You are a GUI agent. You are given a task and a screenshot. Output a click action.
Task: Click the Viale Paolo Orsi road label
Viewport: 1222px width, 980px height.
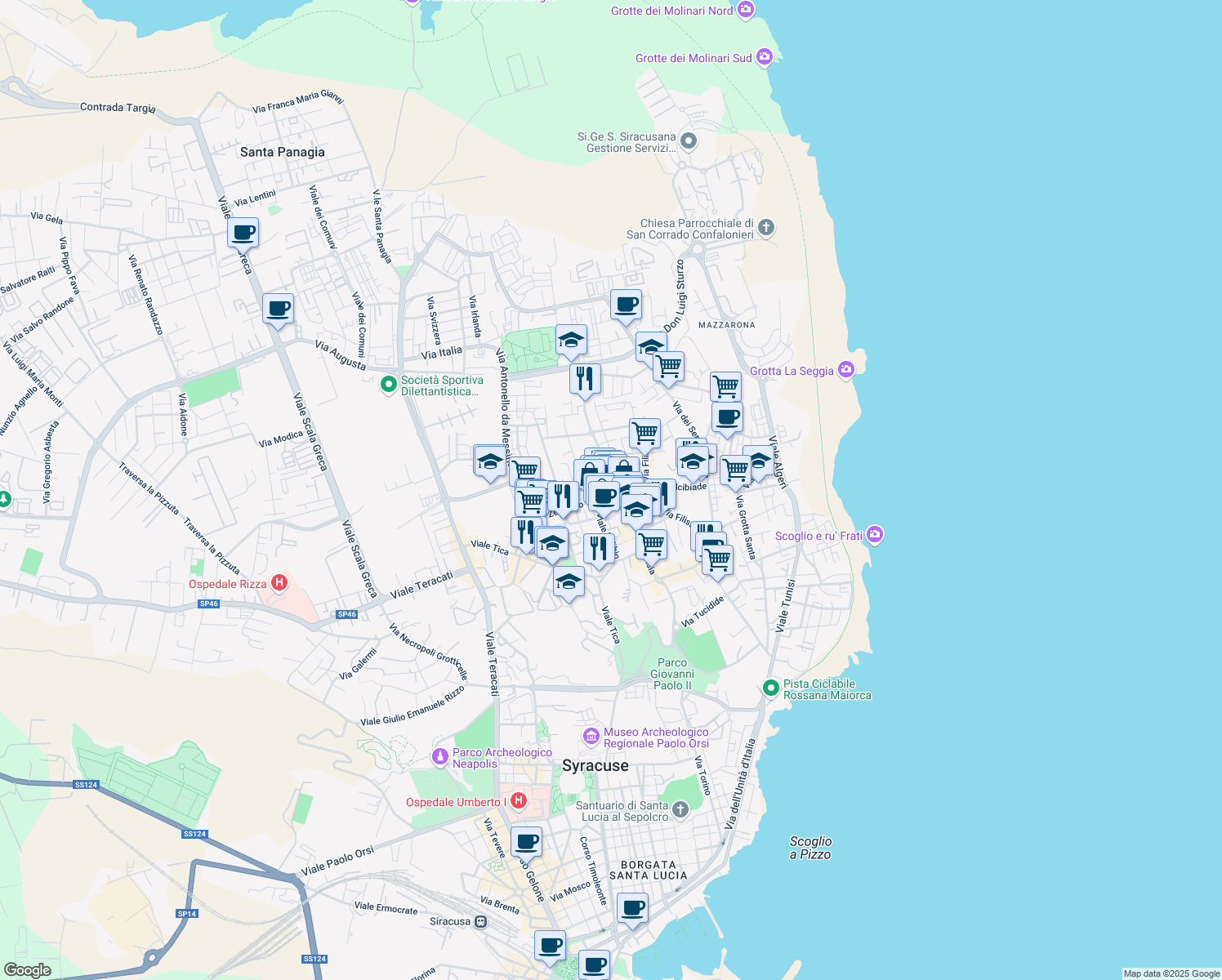click(337, 862)
